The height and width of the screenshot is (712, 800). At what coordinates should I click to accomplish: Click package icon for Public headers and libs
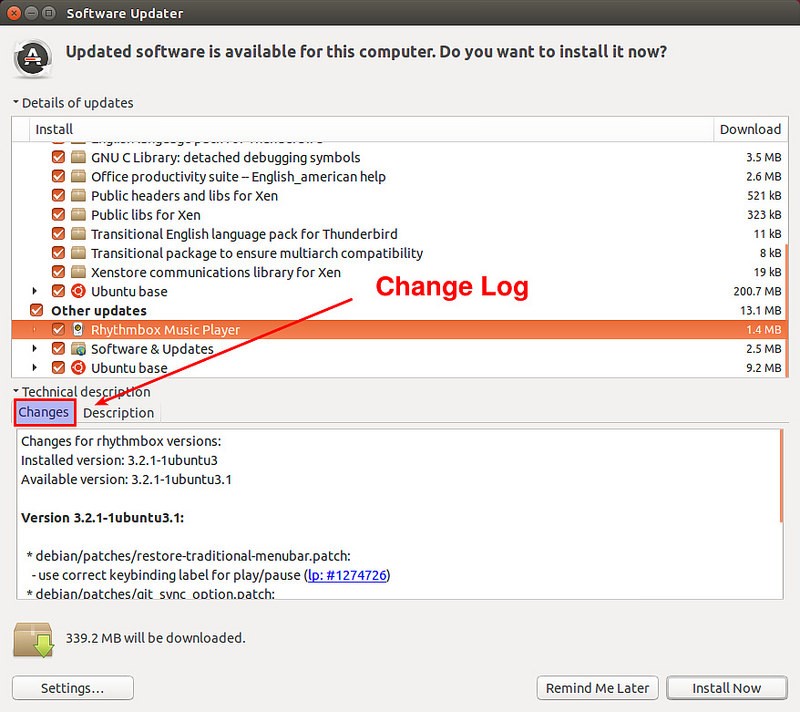[78, 195]
